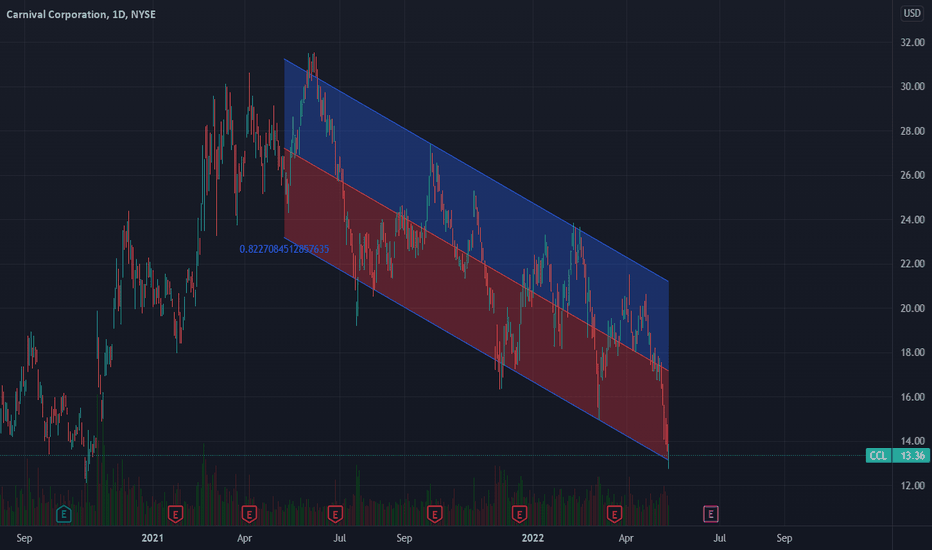
Task: Select the 0.8227084512857635 channel label
Action: click(284, 249)
